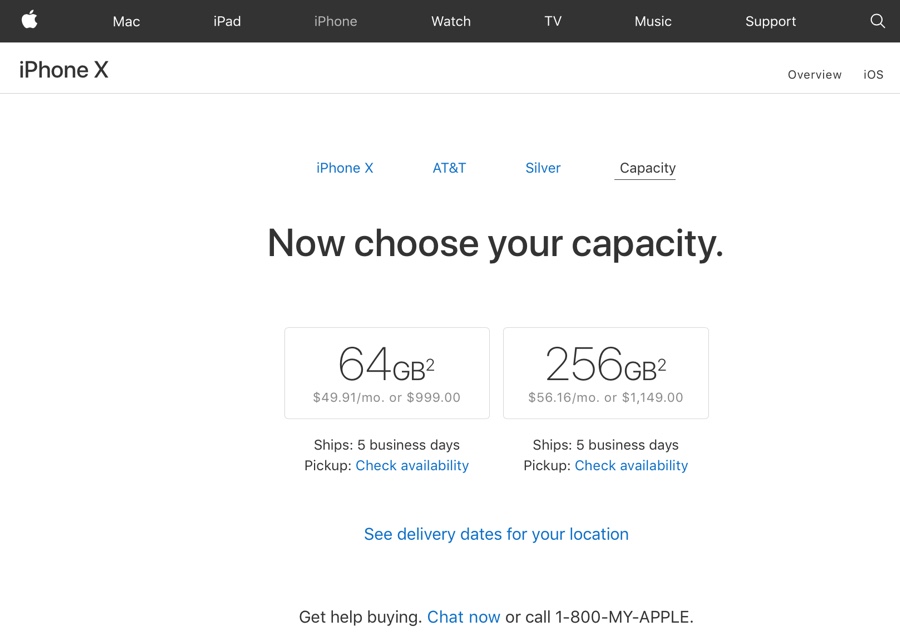
Task: Choose the 64GB capacity option
Action: click(387, 373)
